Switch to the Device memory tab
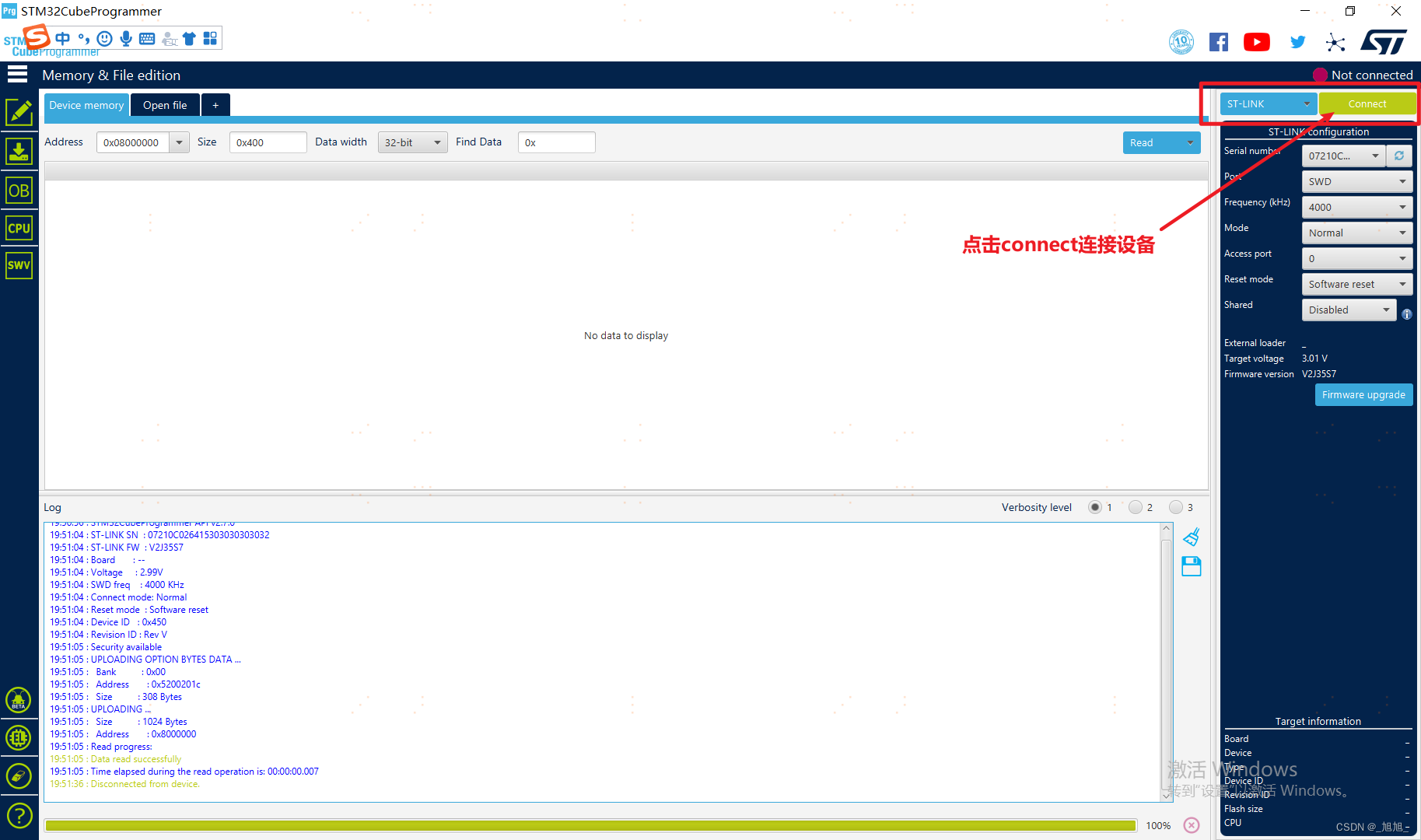 click(x=86, y=105)
